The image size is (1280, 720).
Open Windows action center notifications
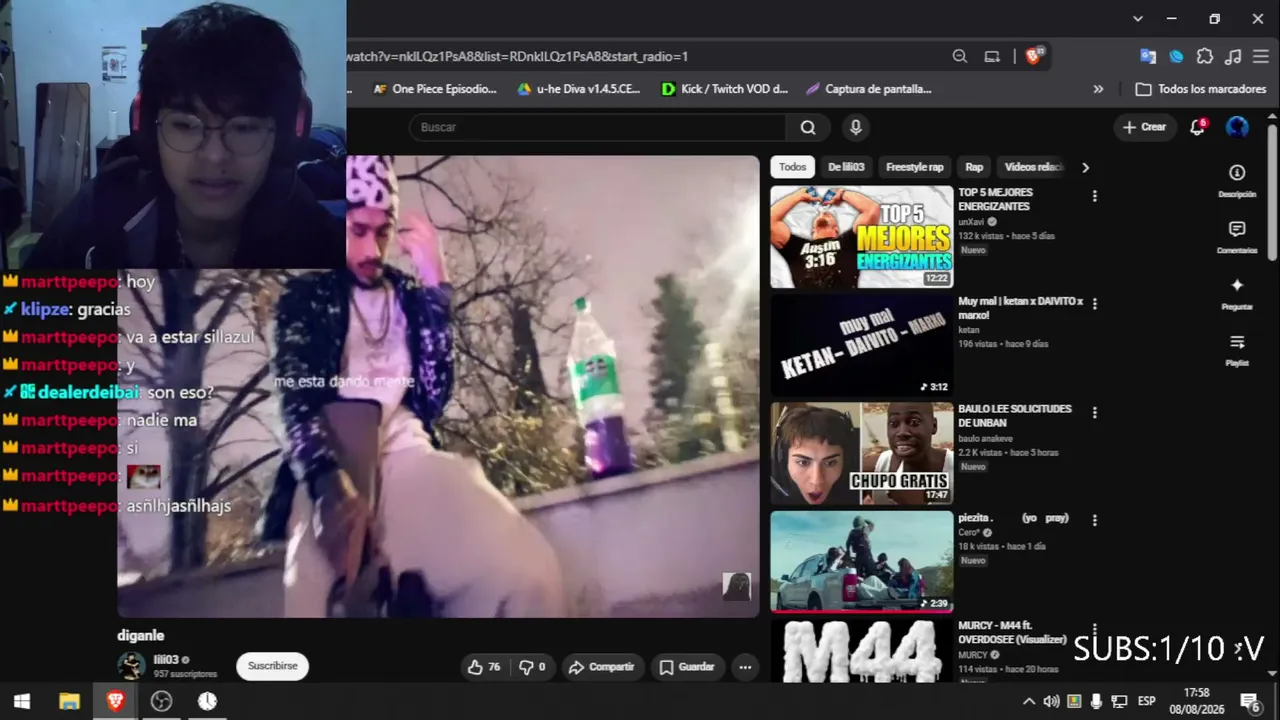click(1249, 701)
